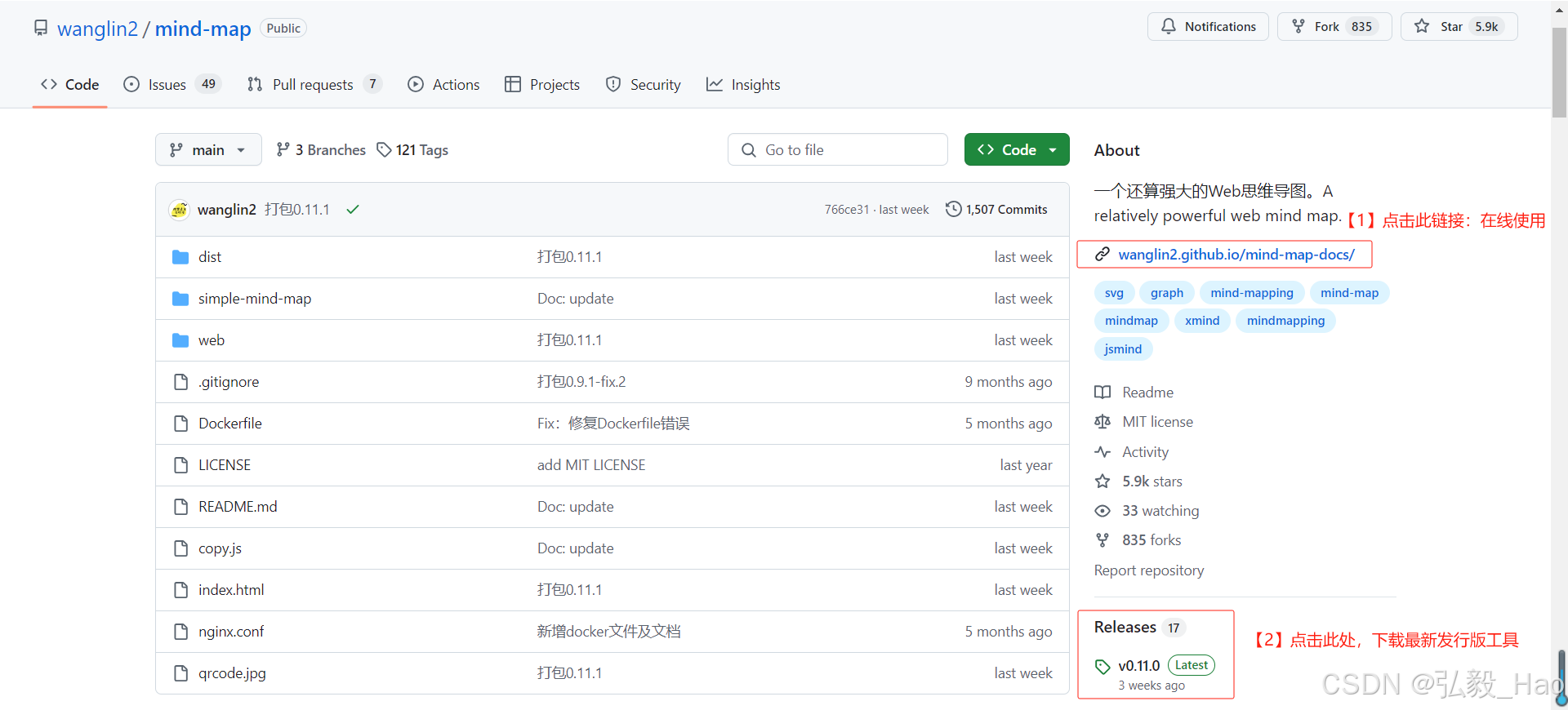Click the commits history clock icon
Screen dimensions: 1568x710
(x=953, y=210)
